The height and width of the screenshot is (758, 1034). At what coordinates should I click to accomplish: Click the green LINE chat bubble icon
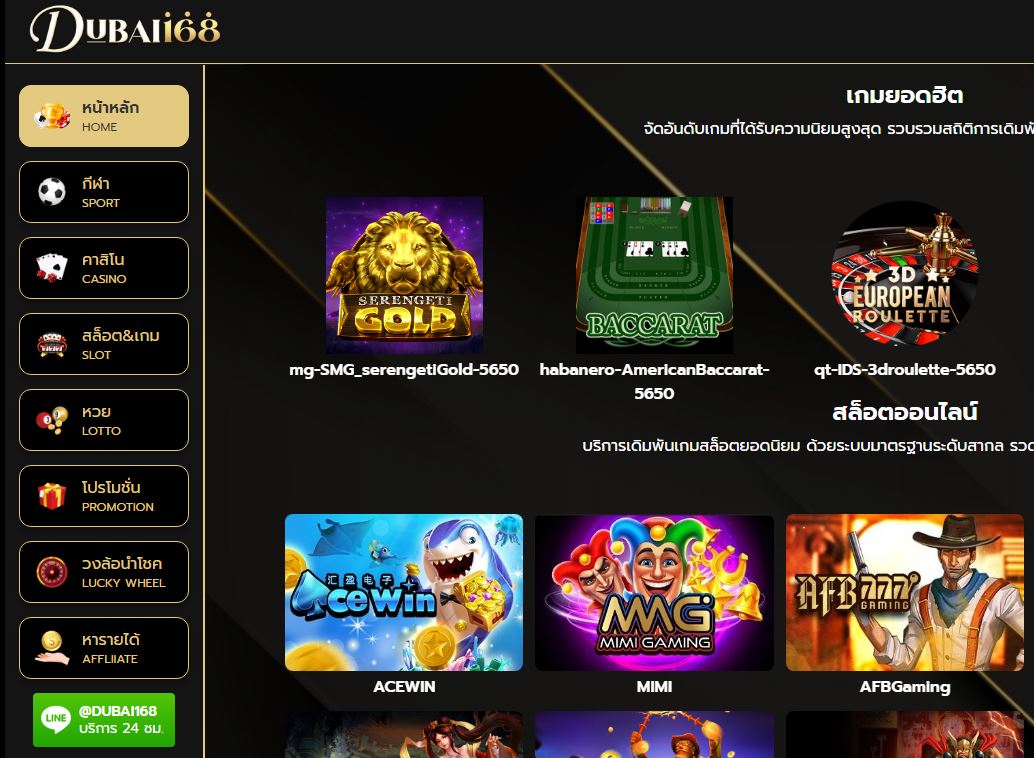point(56,719)
